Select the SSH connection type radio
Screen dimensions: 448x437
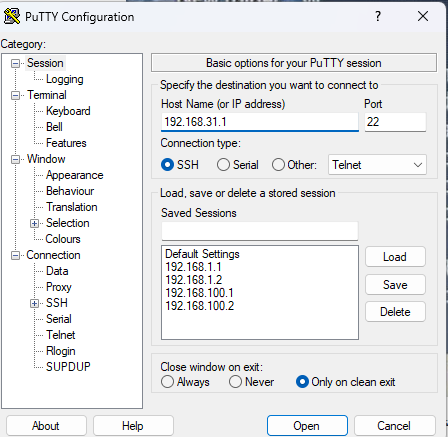[167, 165]
